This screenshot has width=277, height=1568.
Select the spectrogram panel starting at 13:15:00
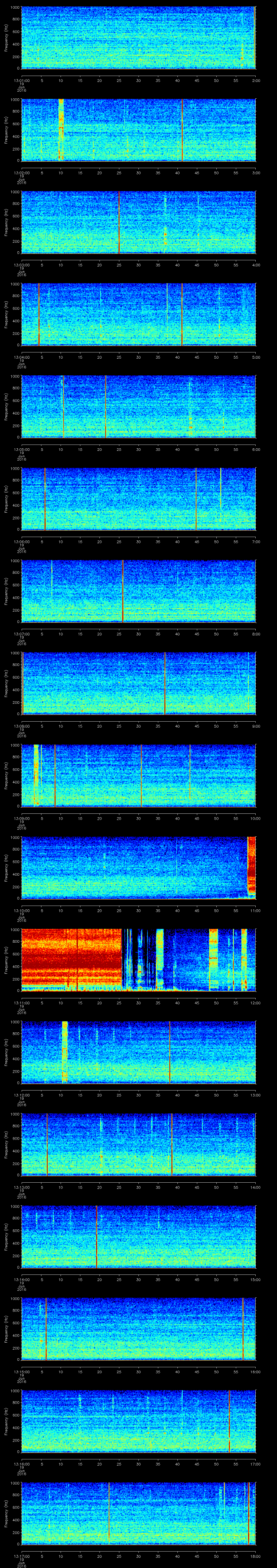coord(139,1329)
